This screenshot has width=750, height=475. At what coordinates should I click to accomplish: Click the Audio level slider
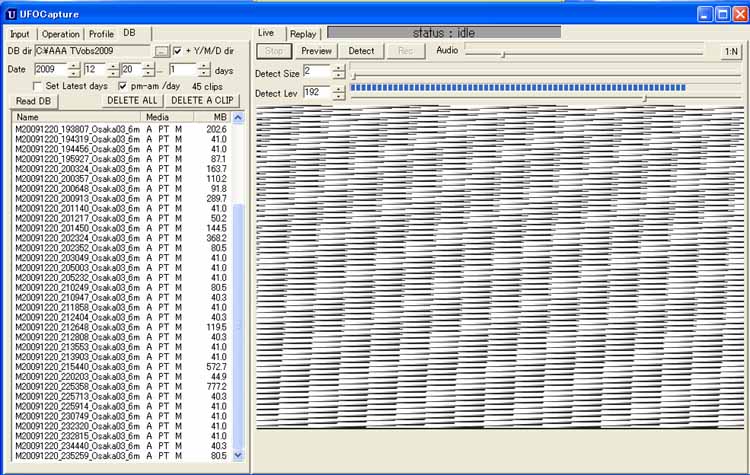584,52
